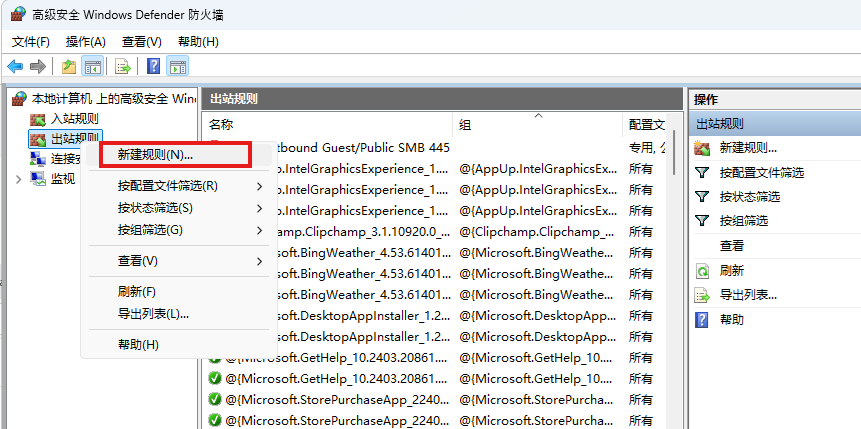Image resolution: width=861 pixels, height=429 pixels.
Task: Click the Back arrow toolbar icon
Action: coord(15,67)
